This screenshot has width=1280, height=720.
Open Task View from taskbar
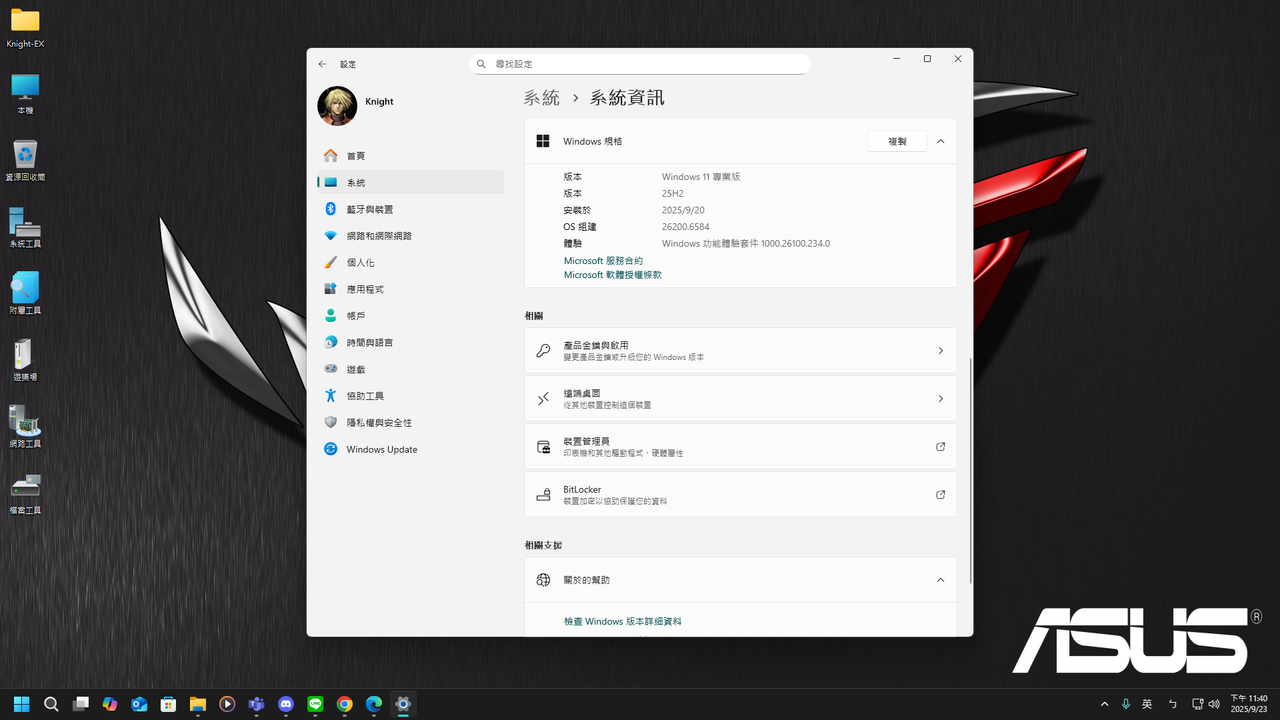click(x=81, y=704)
